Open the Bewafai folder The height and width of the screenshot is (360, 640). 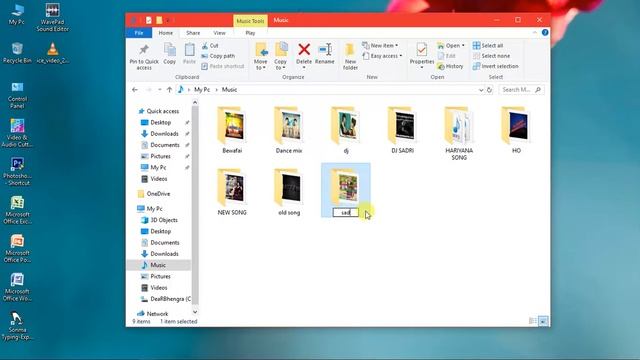tap(232, 130)
